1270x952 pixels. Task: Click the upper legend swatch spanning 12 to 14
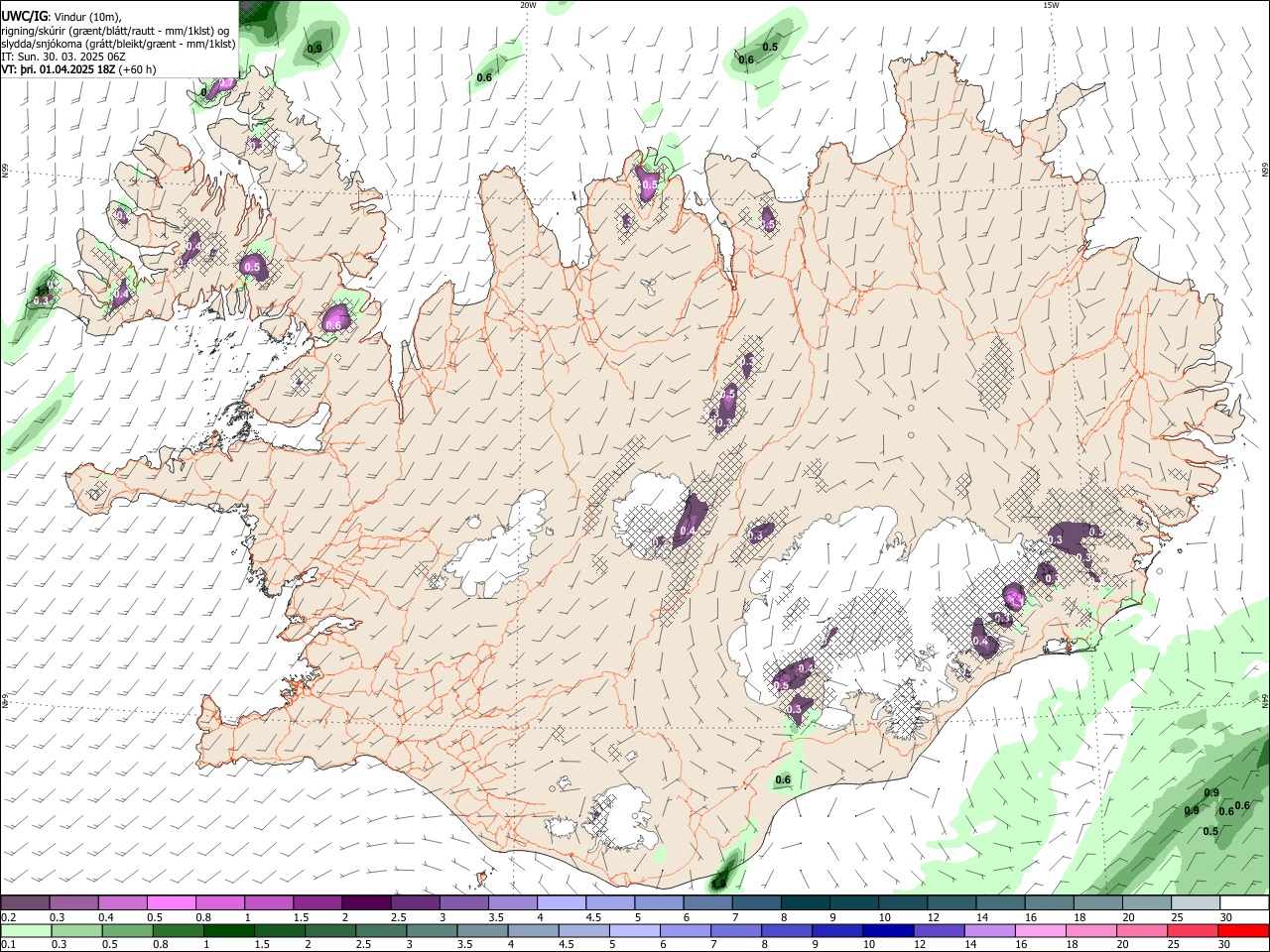coord(952,902)
